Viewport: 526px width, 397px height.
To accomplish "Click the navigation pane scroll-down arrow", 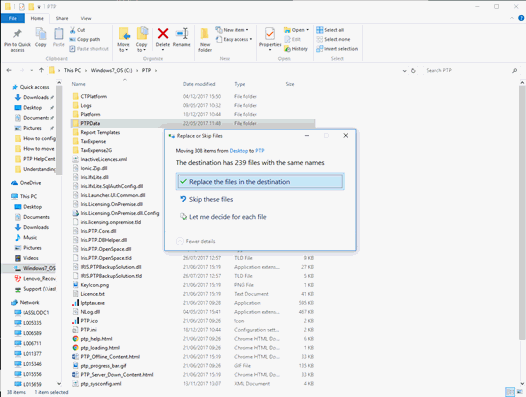I will point(59,384).
